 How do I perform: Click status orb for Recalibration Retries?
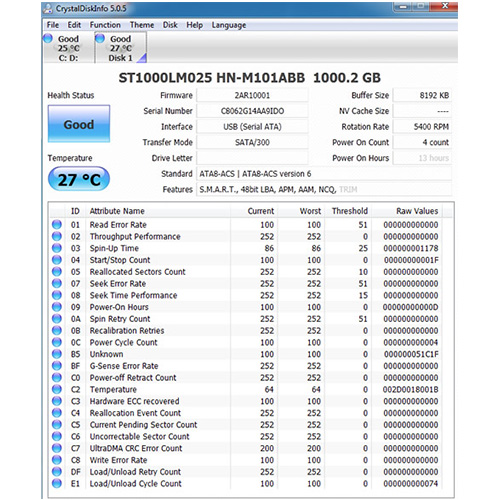[x=57, y=330]
